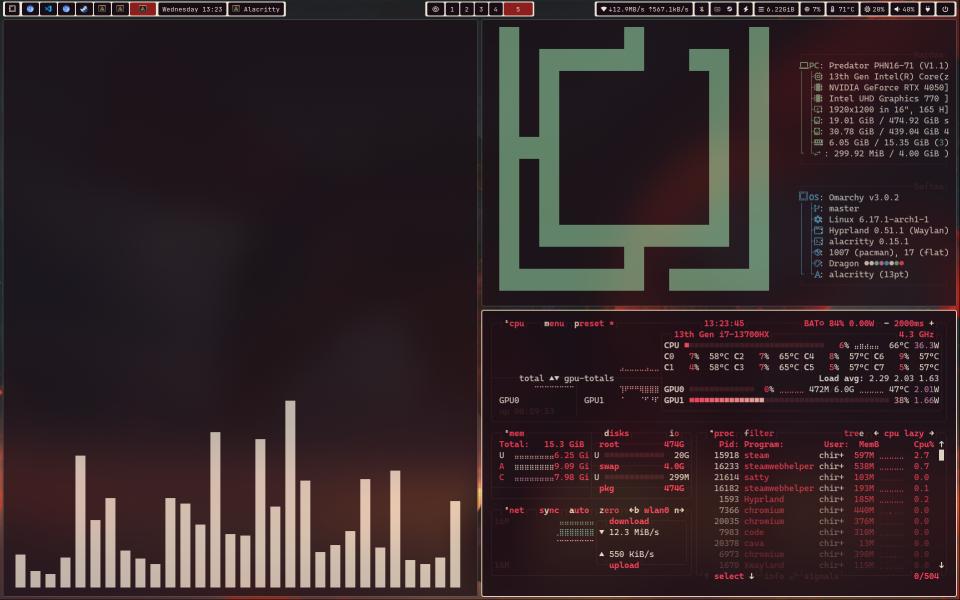This screenshot has width=960, height=600.
Task: Click the Steam icon in the taskbar
Action: 84,9
